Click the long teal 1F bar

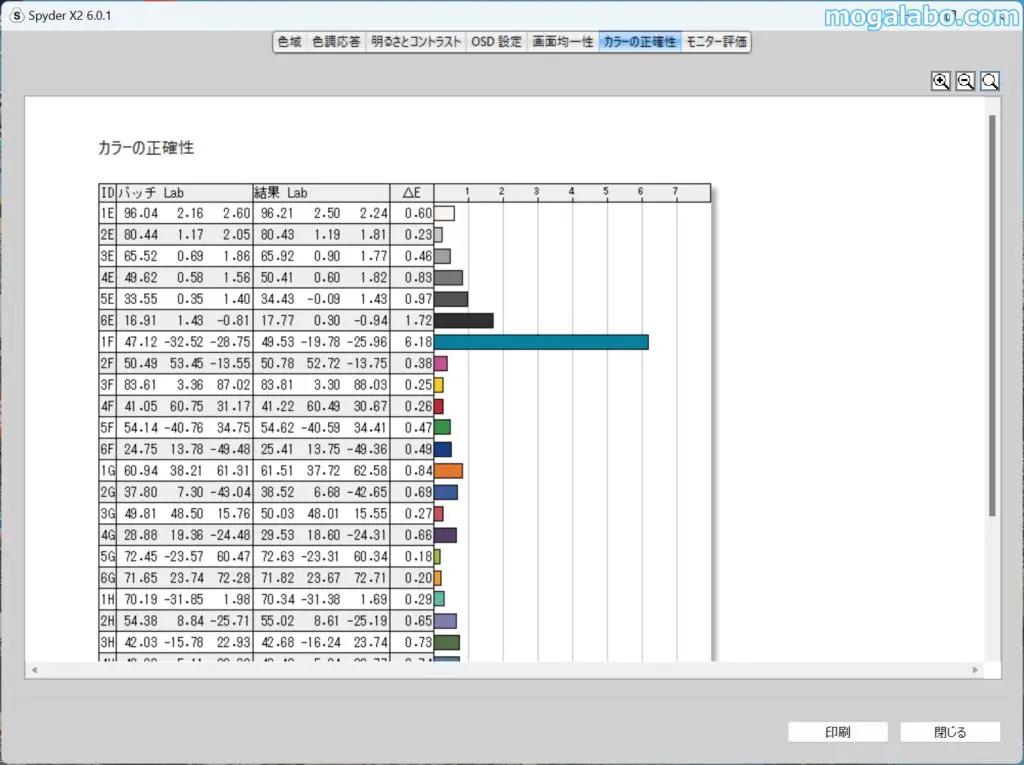541,342
